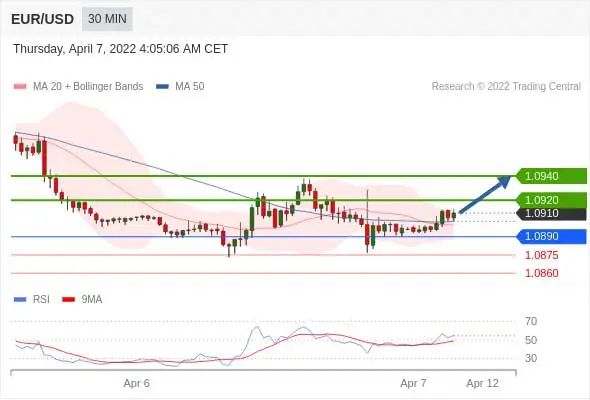Image resolution: width=590 pixels, height=400 pixels.
Task: Click the red 9MA legend swatch
Action: 68,300
